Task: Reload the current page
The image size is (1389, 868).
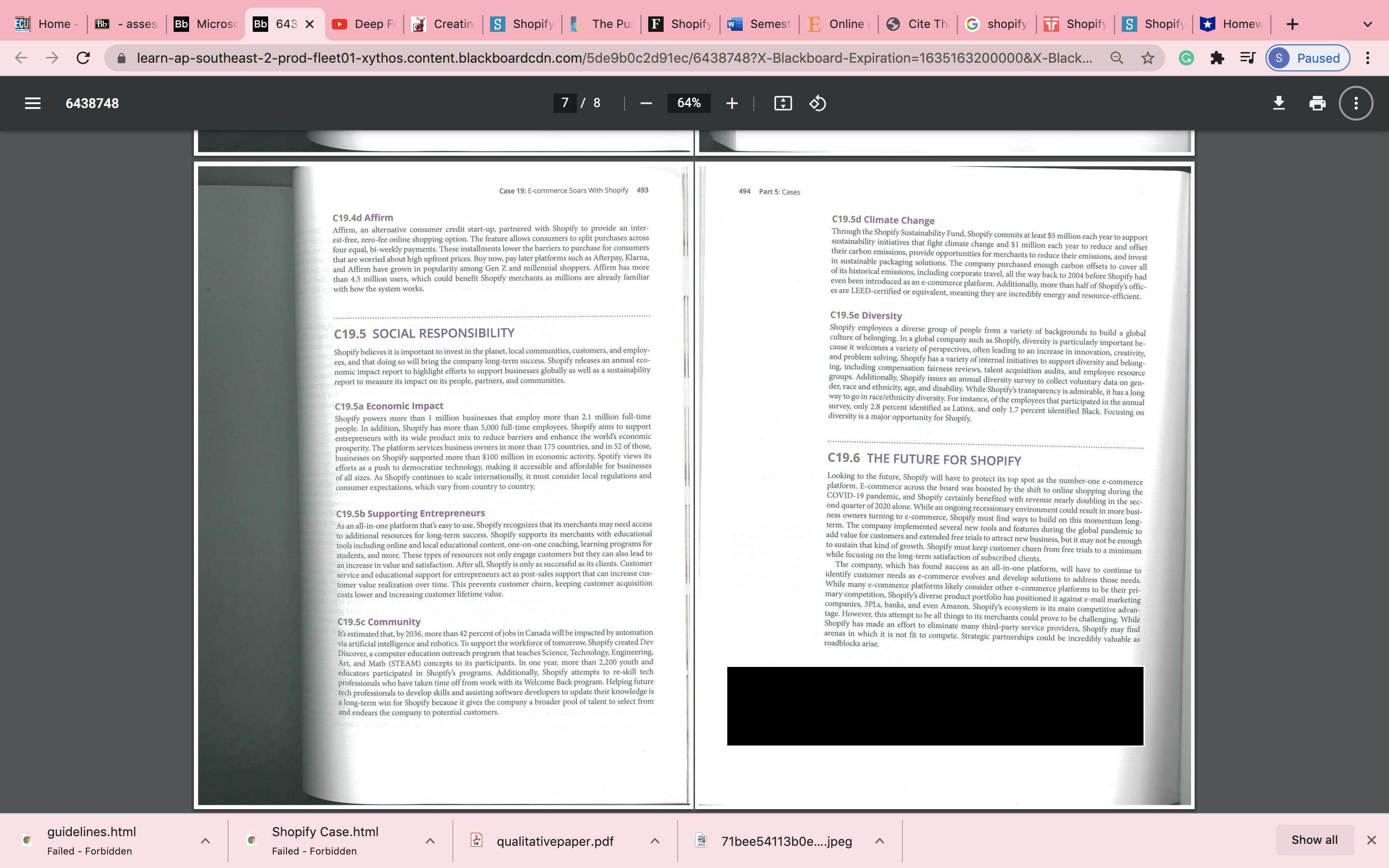Action: [83, 58]
